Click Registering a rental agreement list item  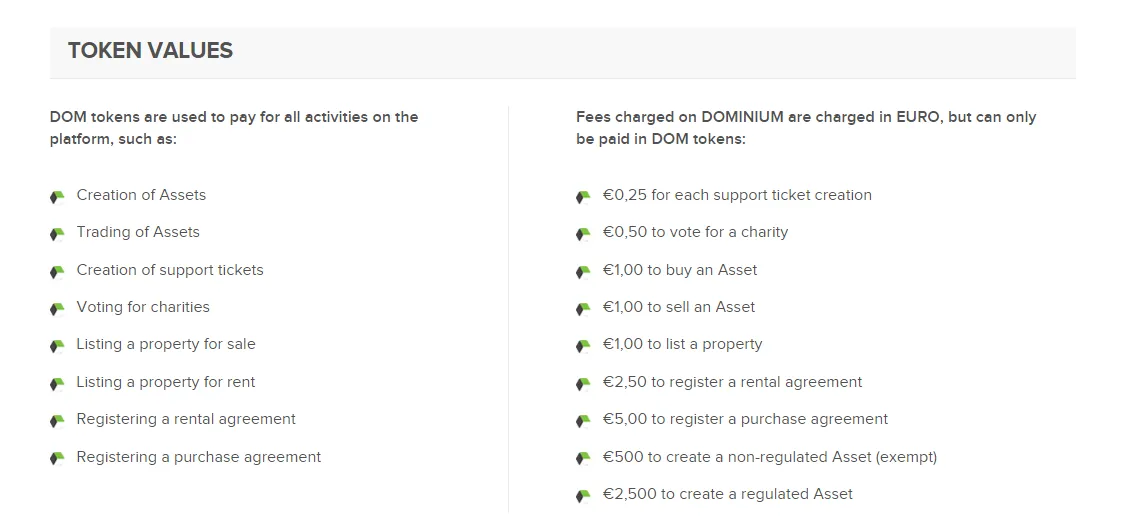click(186, 419)
